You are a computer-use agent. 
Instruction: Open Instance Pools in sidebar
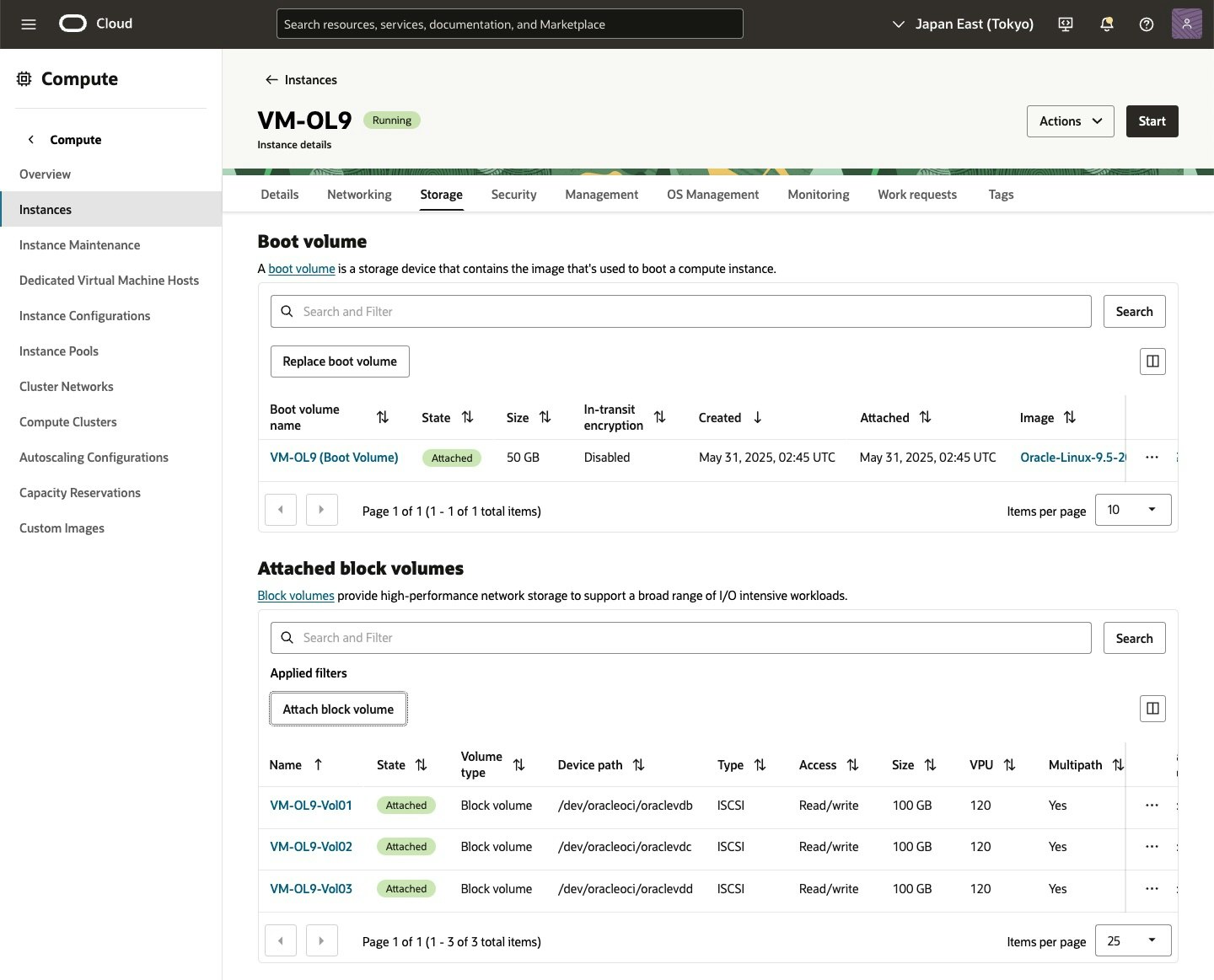59,351
